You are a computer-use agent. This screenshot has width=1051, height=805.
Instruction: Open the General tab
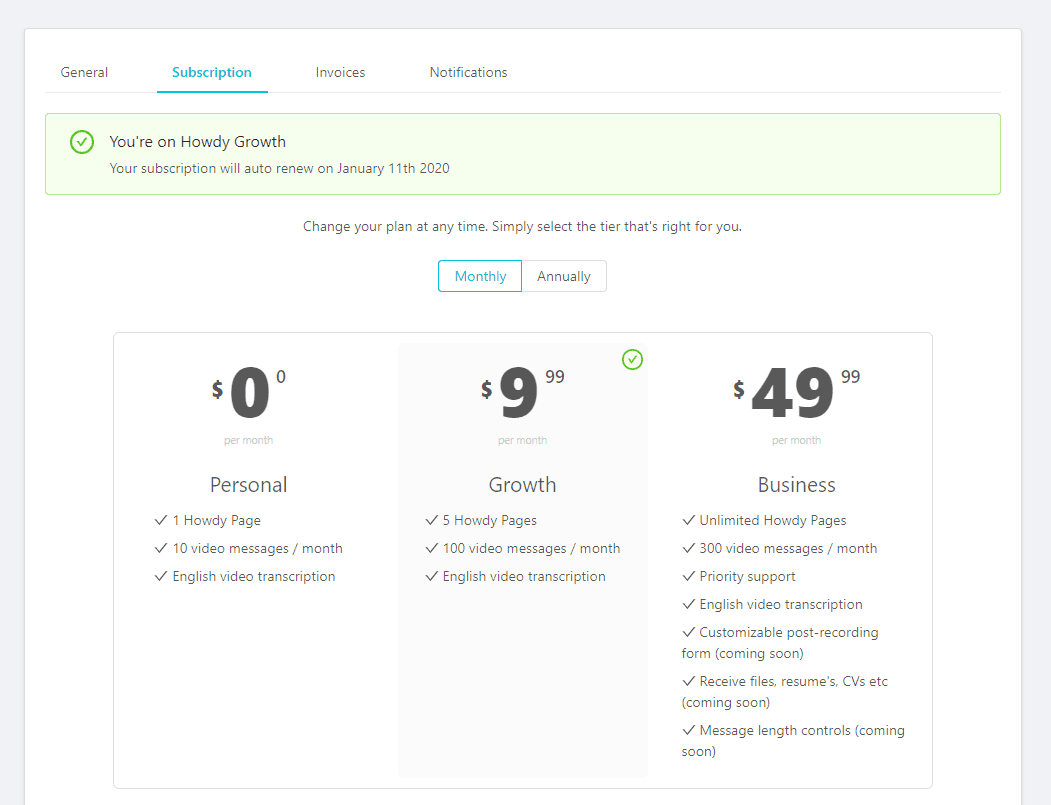(x=84, y=72)
